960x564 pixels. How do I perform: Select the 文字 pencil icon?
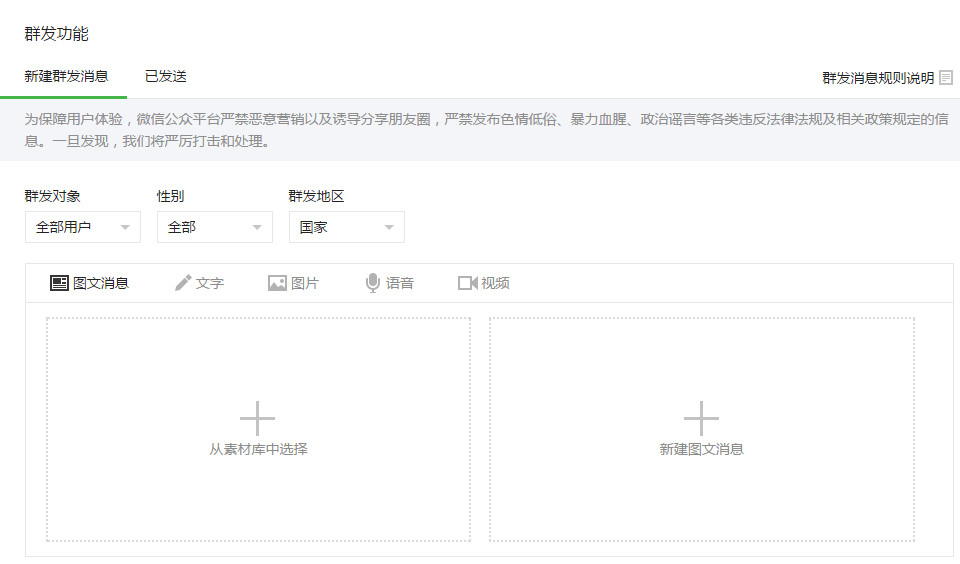point(183,283)
